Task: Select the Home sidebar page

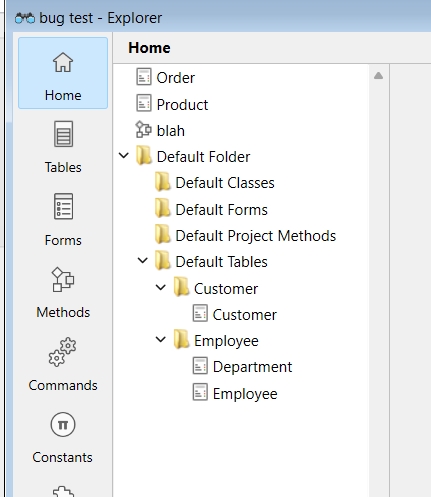Action: 63,73
